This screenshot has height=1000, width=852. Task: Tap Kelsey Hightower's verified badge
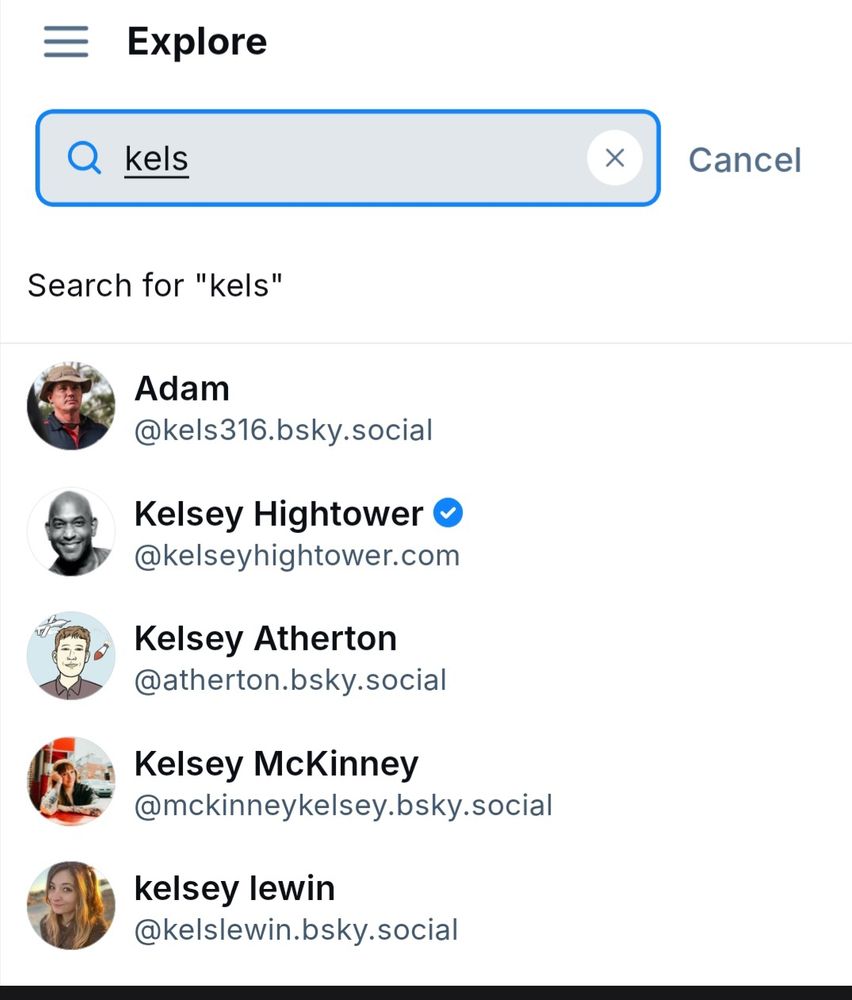point(449,514)
